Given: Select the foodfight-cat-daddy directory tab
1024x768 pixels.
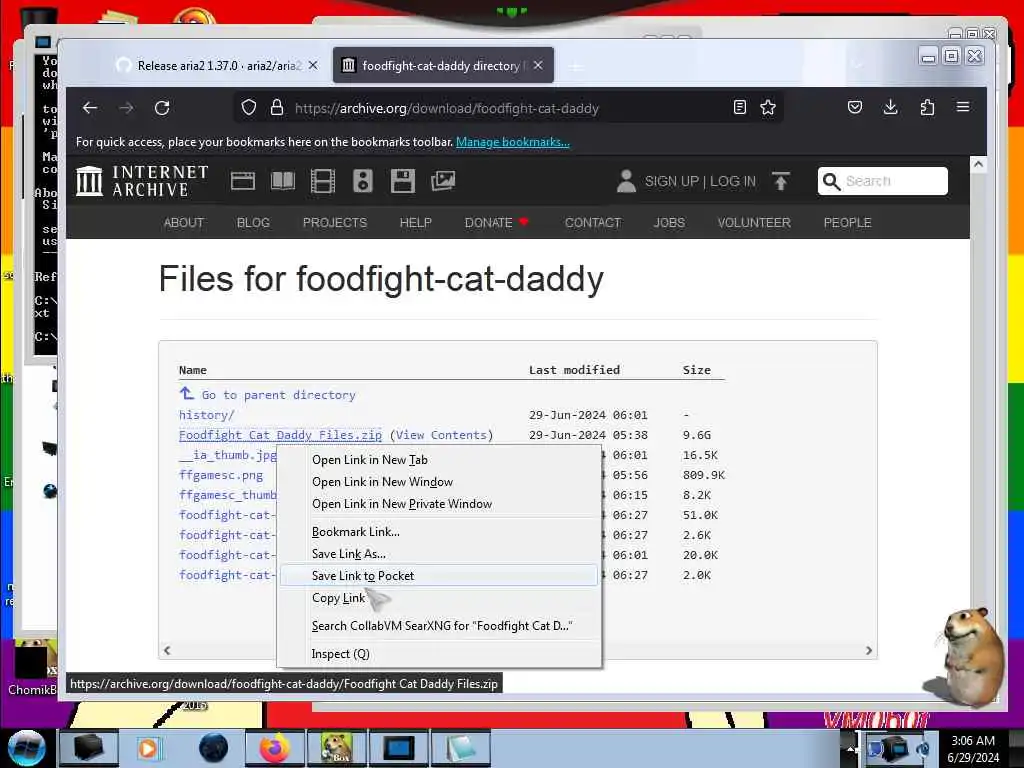Looking at the screenshot, I should point(443,65).
